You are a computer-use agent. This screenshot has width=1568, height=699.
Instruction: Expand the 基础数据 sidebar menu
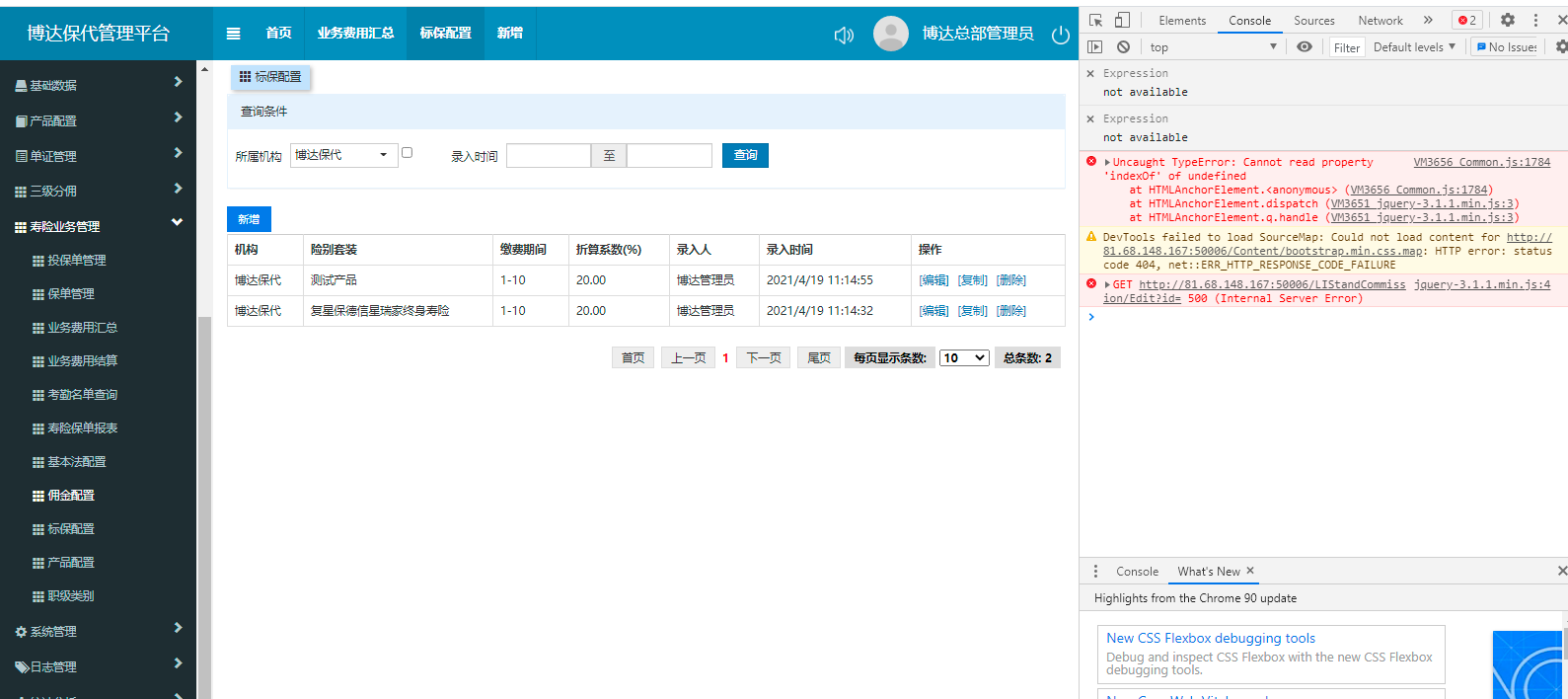(x=99, y=85)
